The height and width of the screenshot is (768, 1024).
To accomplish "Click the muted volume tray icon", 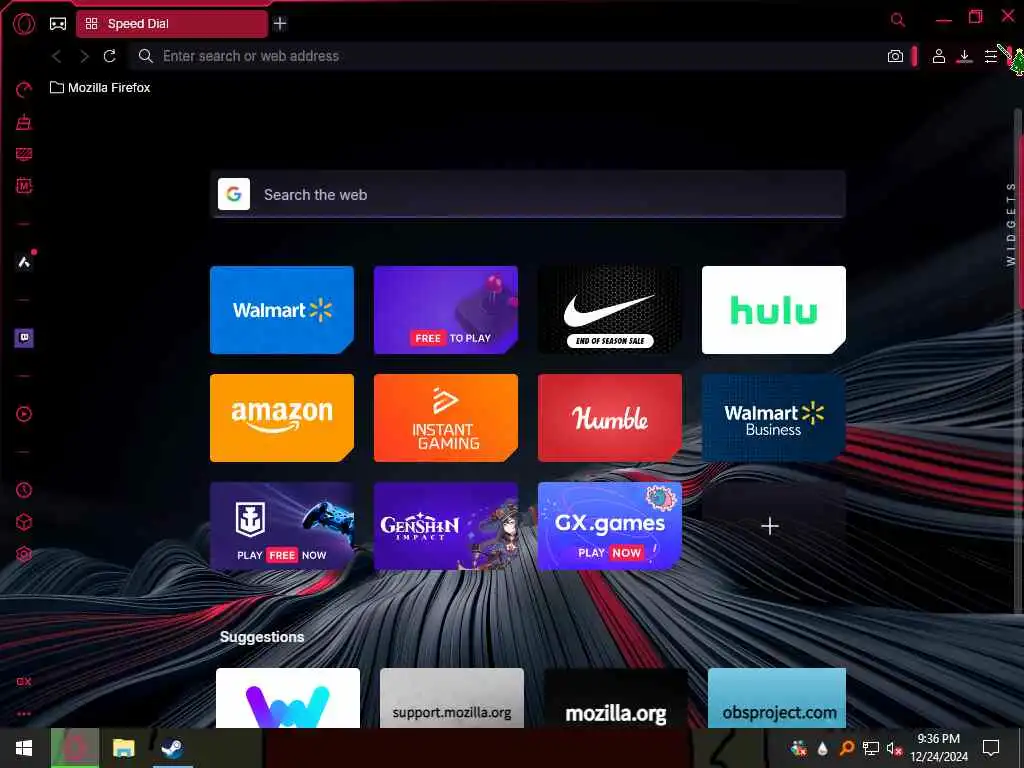I will pyautogui.click(x=894, y=748).
